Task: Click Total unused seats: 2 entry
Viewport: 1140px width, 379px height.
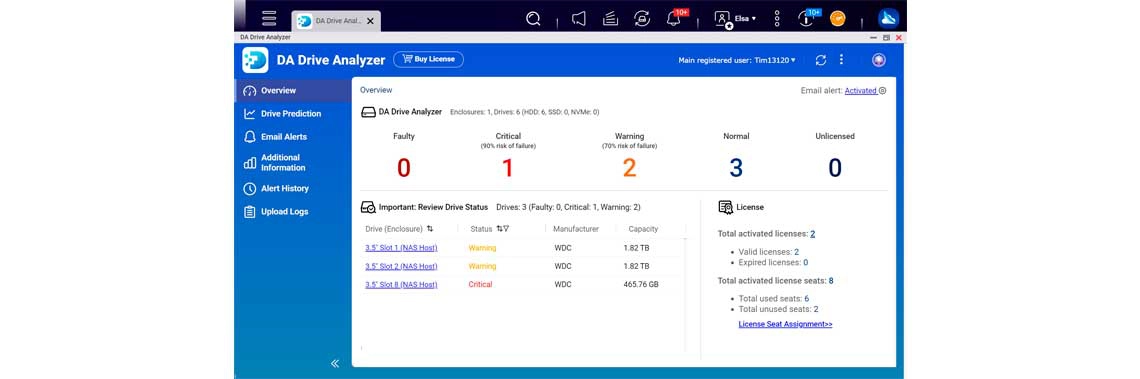Action: pyautogui.click(x=778, y=309)
